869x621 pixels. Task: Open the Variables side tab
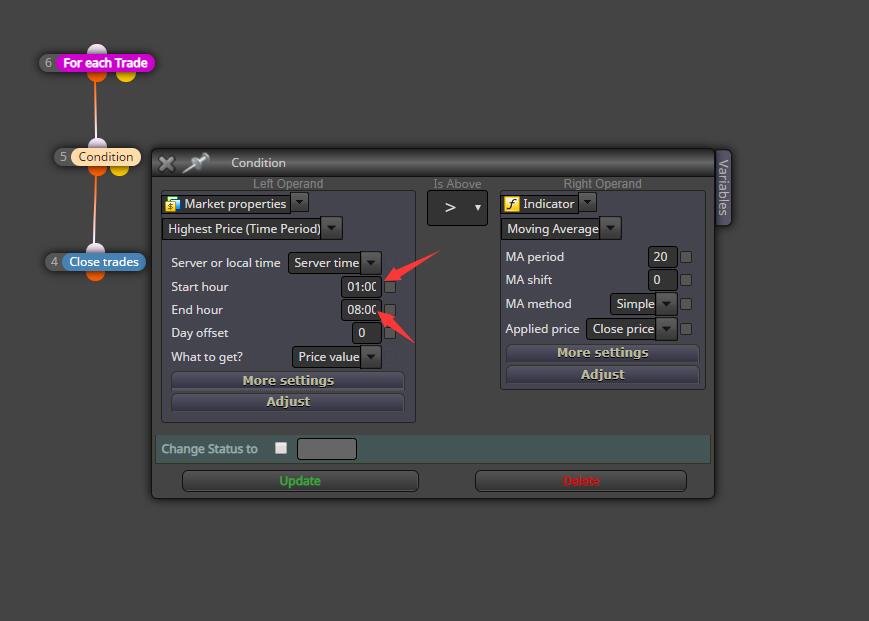click(x=723, y=187)
